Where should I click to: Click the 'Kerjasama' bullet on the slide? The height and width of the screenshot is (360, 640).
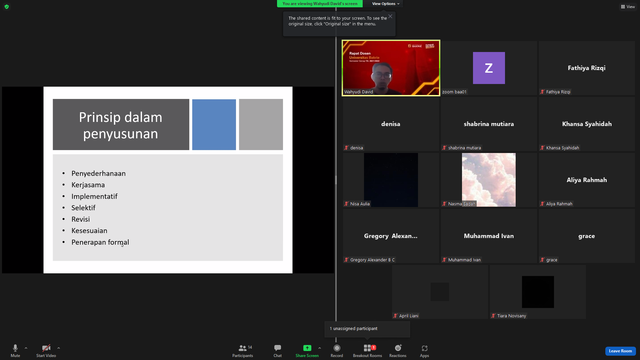pyautogui.click(x=88, y=185)
